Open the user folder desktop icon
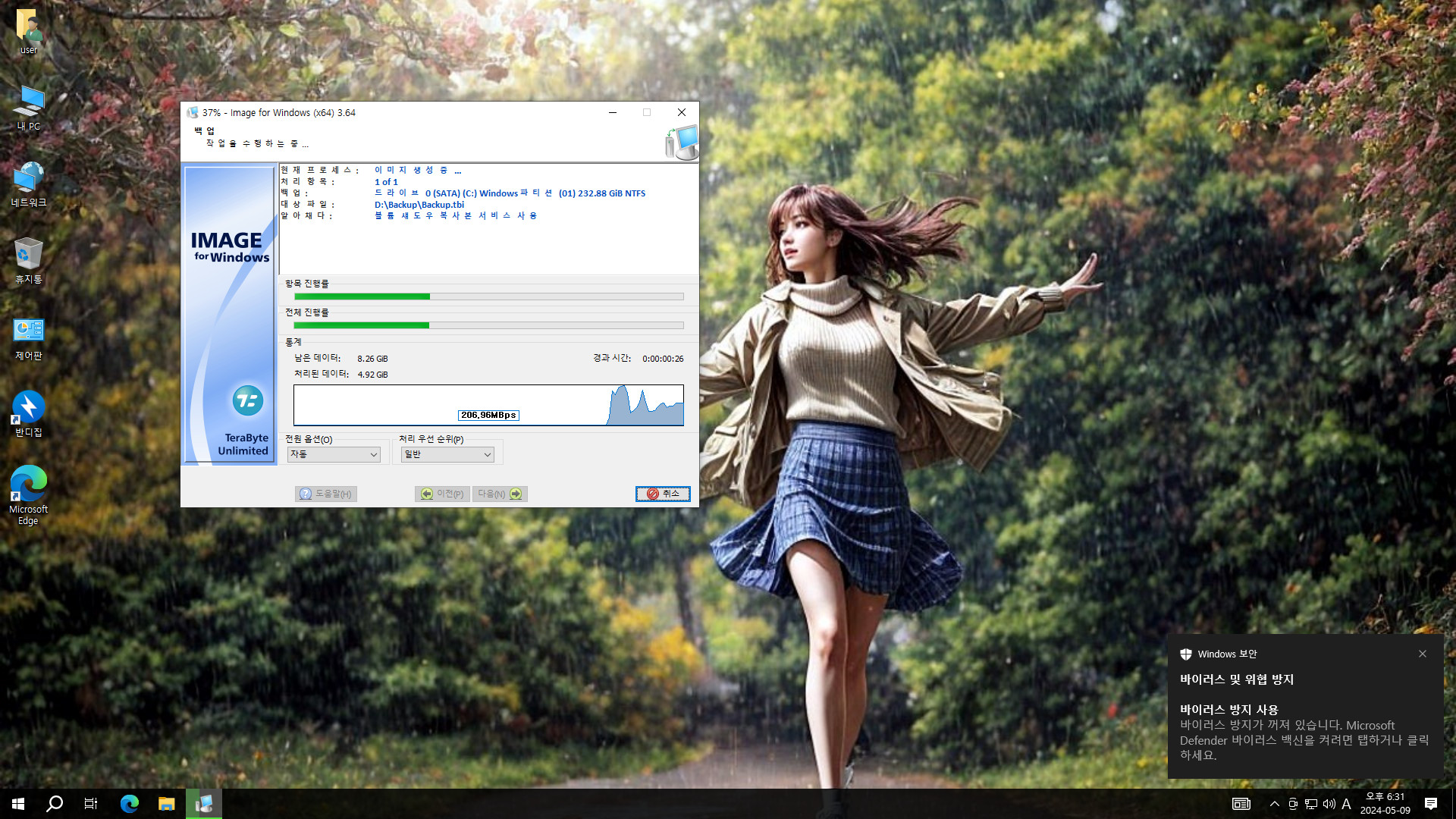The height and width of the screenshot is (819, 1456). pos(29,32)
